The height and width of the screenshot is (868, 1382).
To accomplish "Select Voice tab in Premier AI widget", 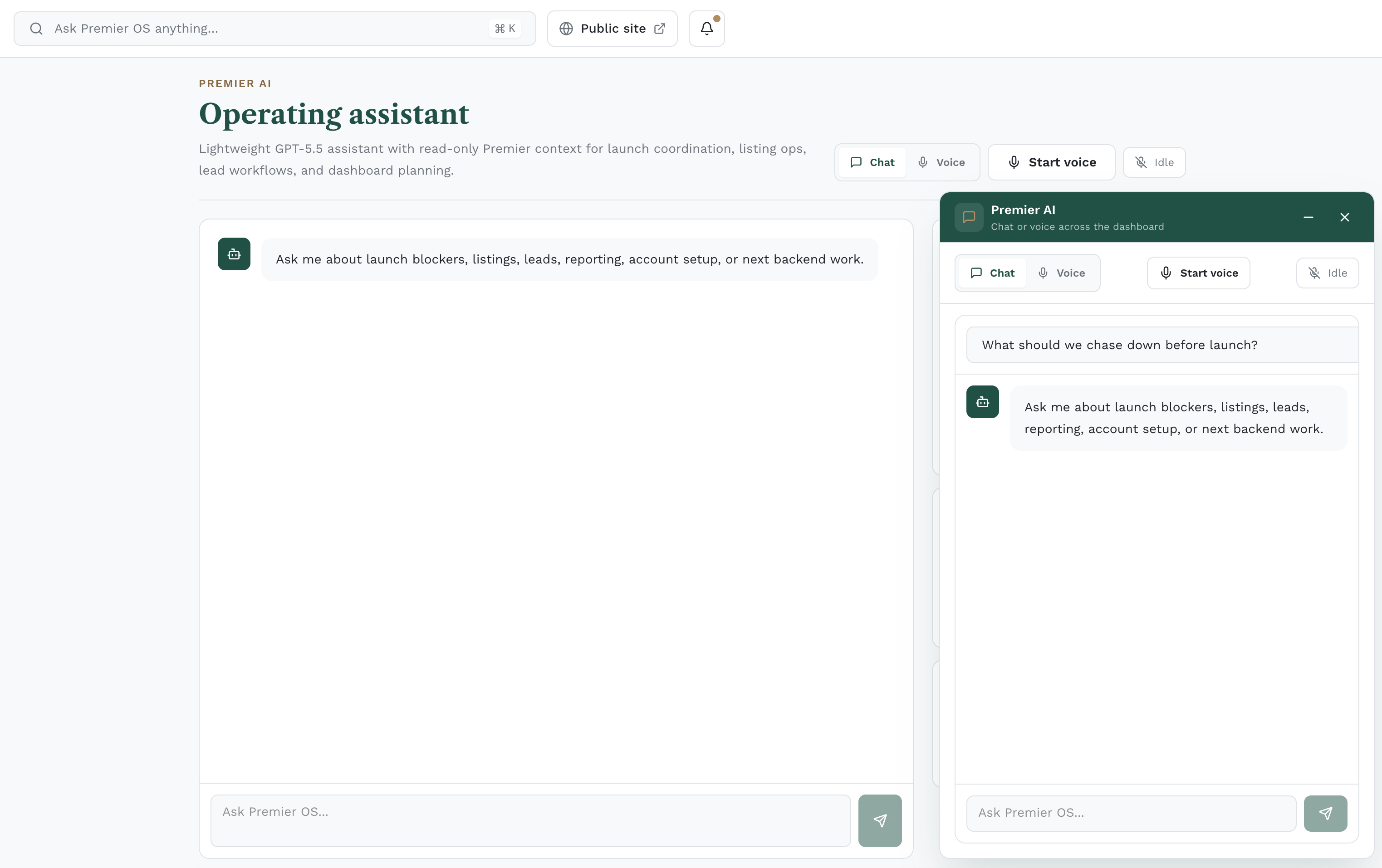I will point(1062,273).
